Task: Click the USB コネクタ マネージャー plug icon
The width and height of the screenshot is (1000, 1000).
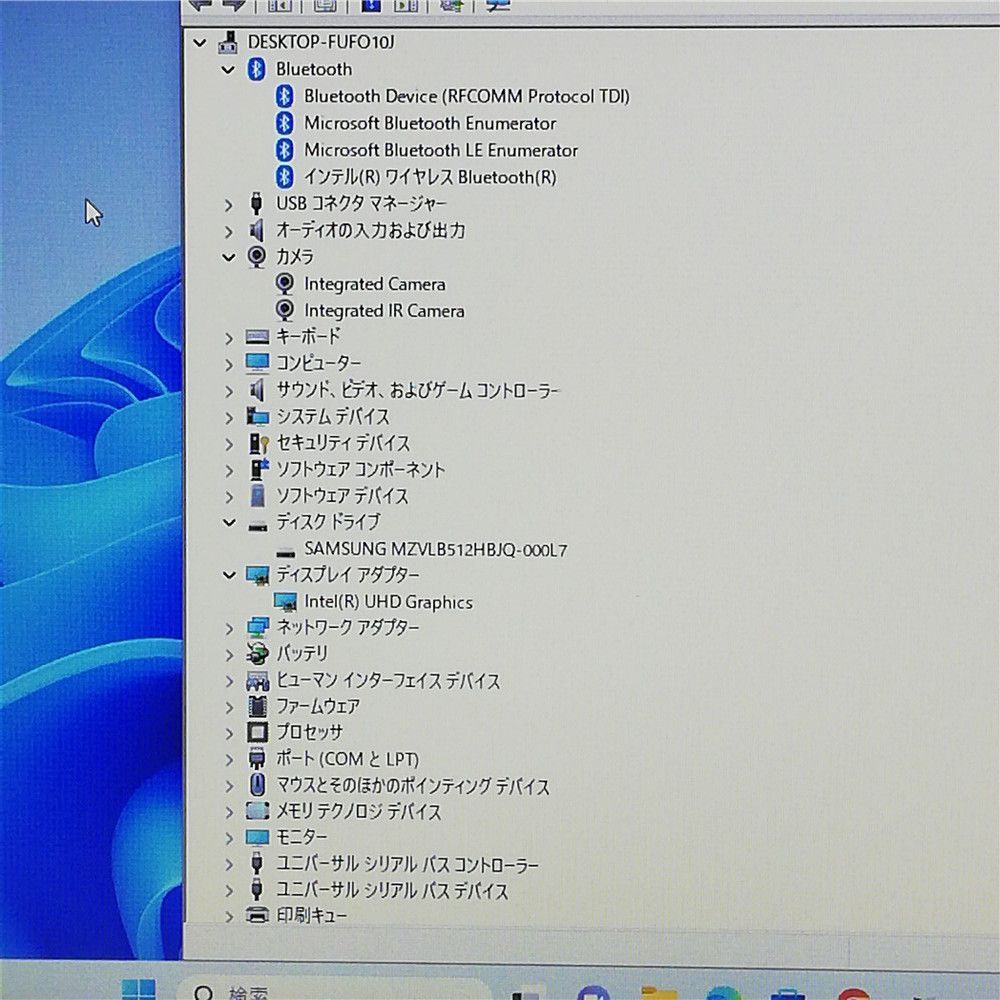Action: coord(256,203)
